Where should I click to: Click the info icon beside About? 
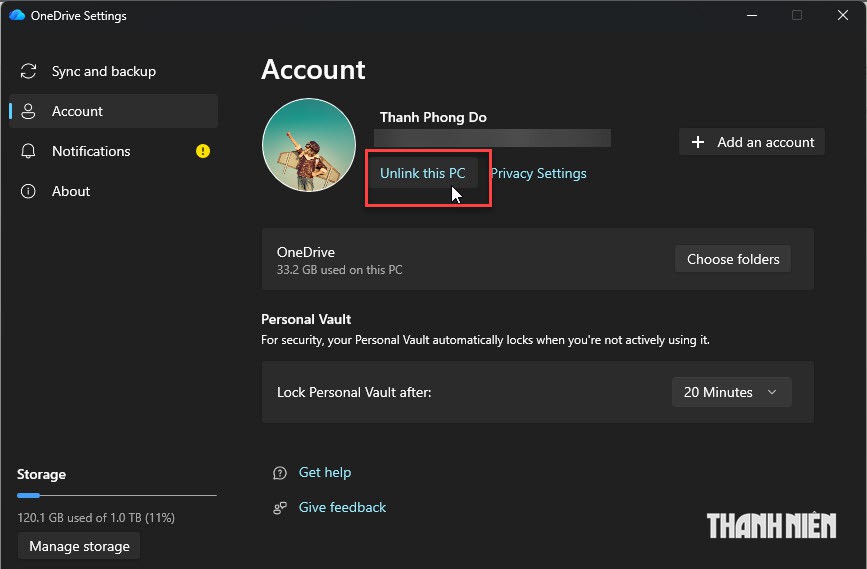(28, 191)
